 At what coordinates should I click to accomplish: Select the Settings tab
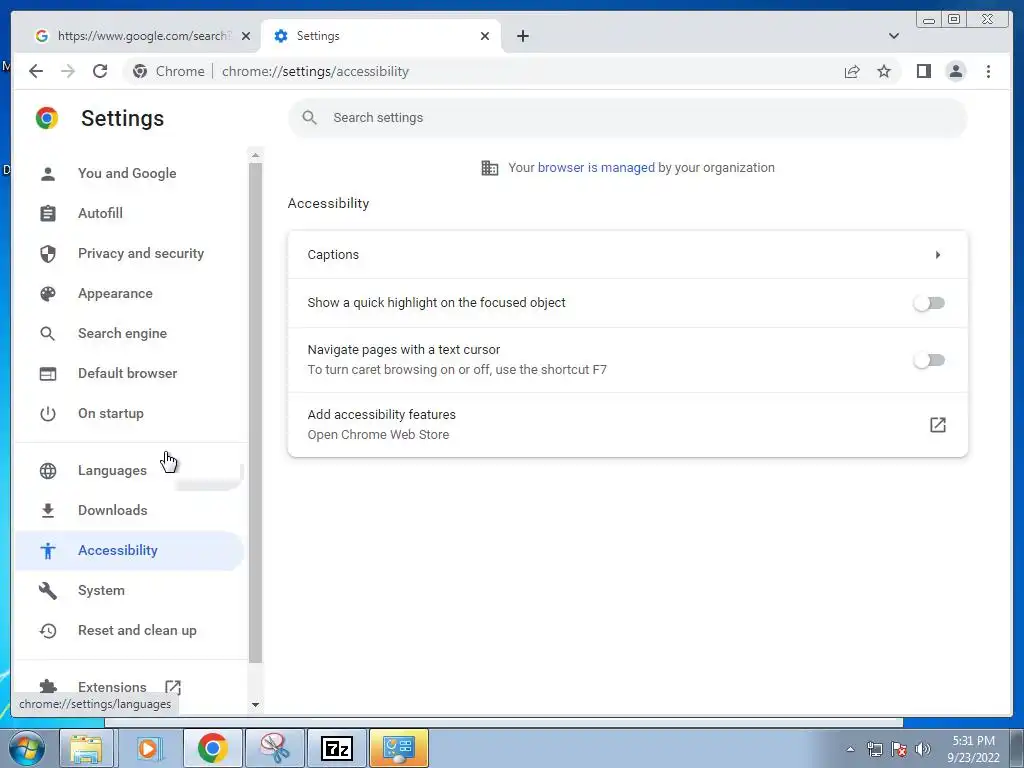click(x=381, y=36)
